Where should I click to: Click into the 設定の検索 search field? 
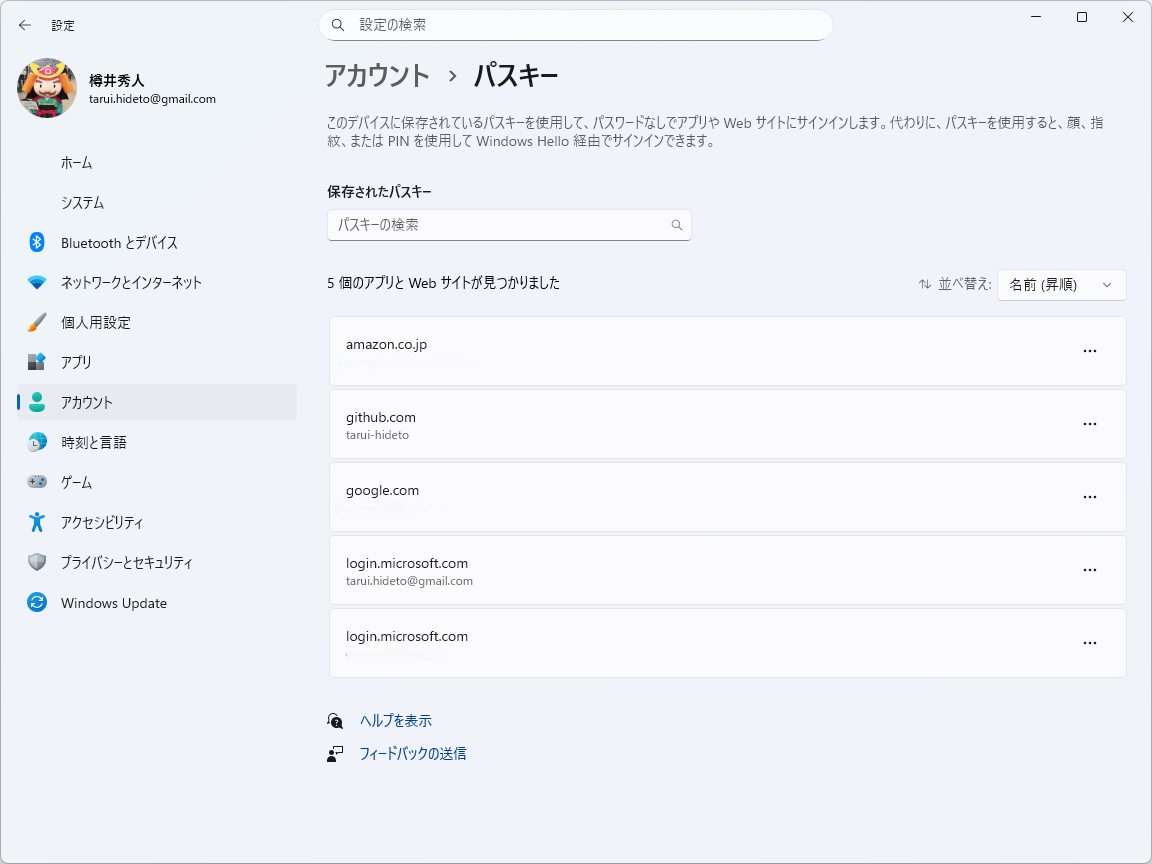(575, 24)
